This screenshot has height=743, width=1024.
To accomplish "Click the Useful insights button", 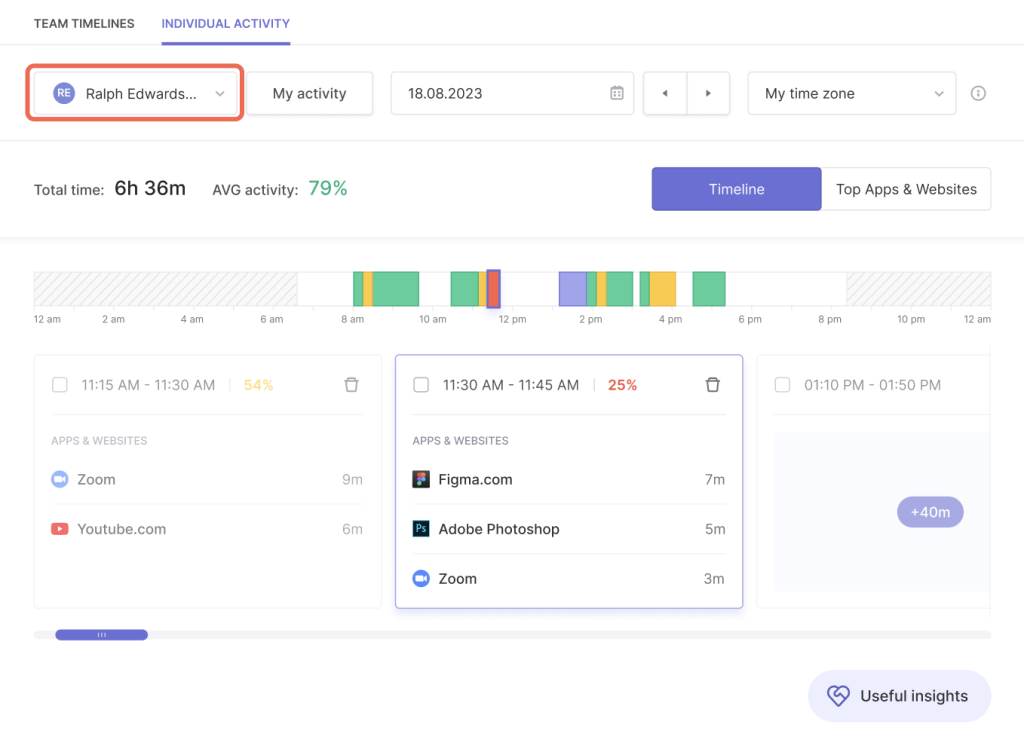I will pos(899,696).
